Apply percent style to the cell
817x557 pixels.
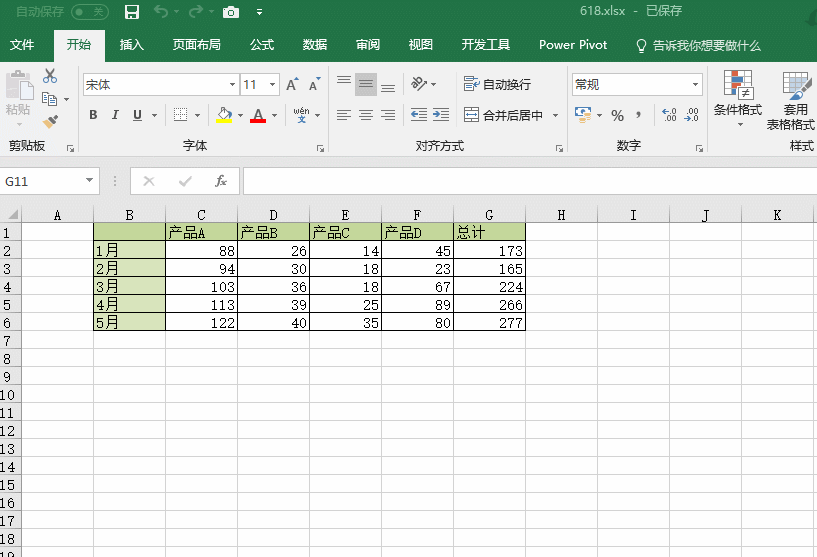pos(617,115)
